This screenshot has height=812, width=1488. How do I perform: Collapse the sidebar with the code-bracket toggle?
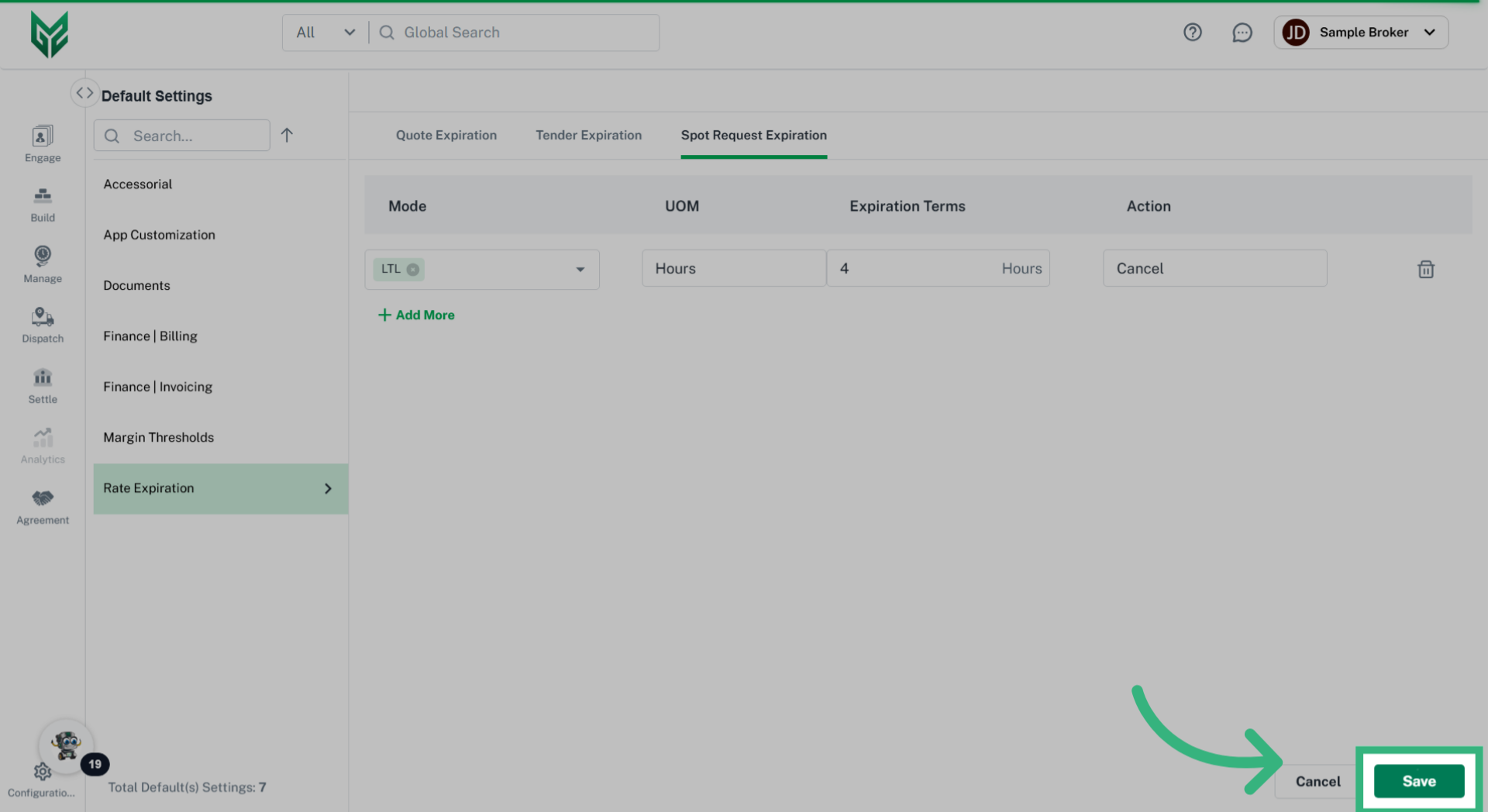[x=84, y=93]
